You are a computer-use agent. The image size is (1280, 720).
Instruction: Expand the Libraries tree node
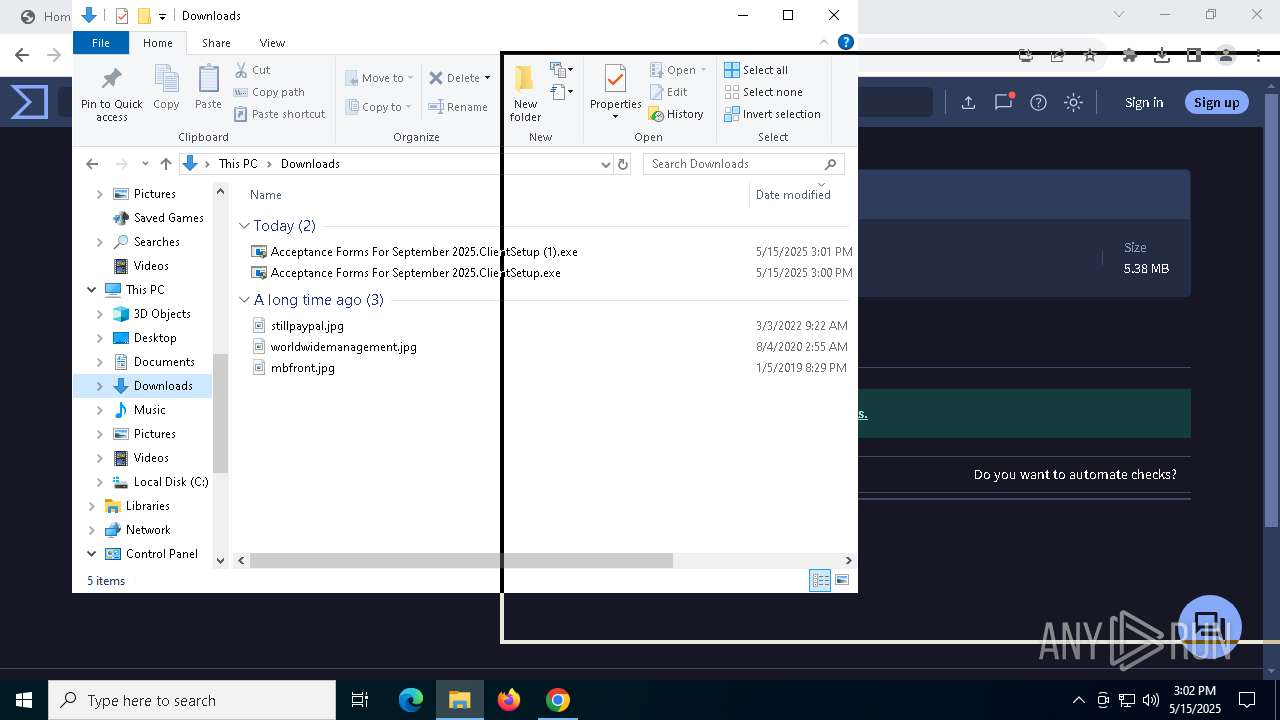92,506
